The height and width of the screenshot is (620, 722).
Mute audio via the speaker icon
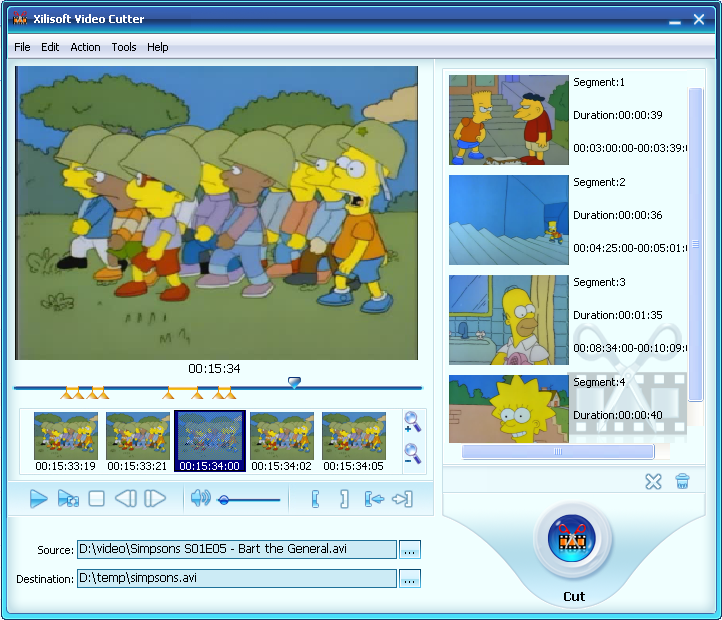tap(200, 498)
